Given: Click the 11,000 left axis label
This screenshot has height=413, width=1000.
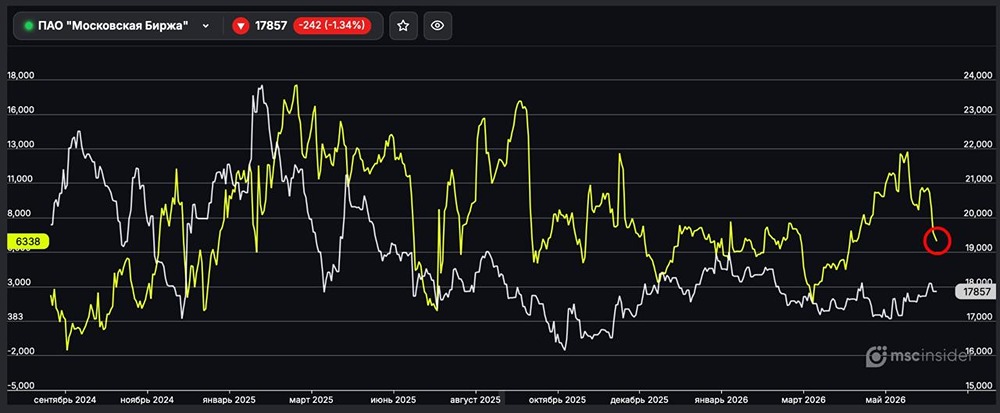Looking at the screenshot, I should point(20,179).
